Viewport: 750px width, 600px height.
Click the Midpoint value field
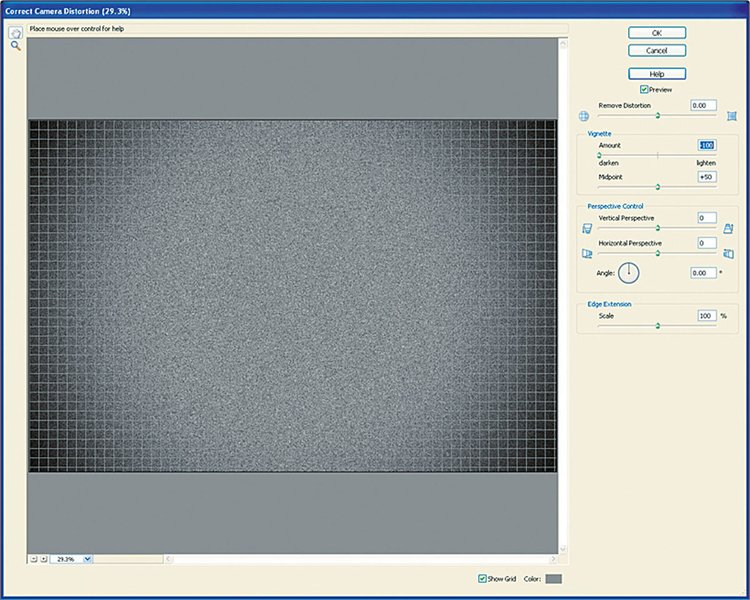point(707,177)
